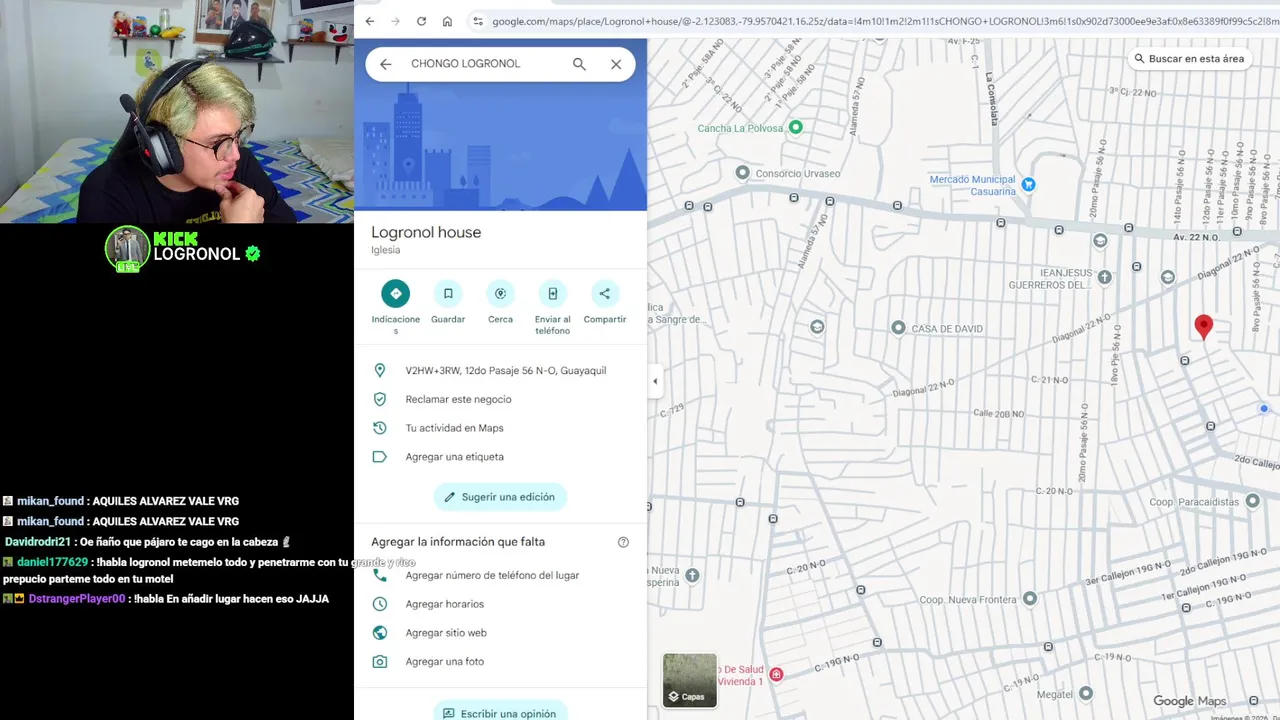The width and height of the screenshot is (1280, 720).
Task: Open the browser home page icon
Action: (x=447, y=21)
